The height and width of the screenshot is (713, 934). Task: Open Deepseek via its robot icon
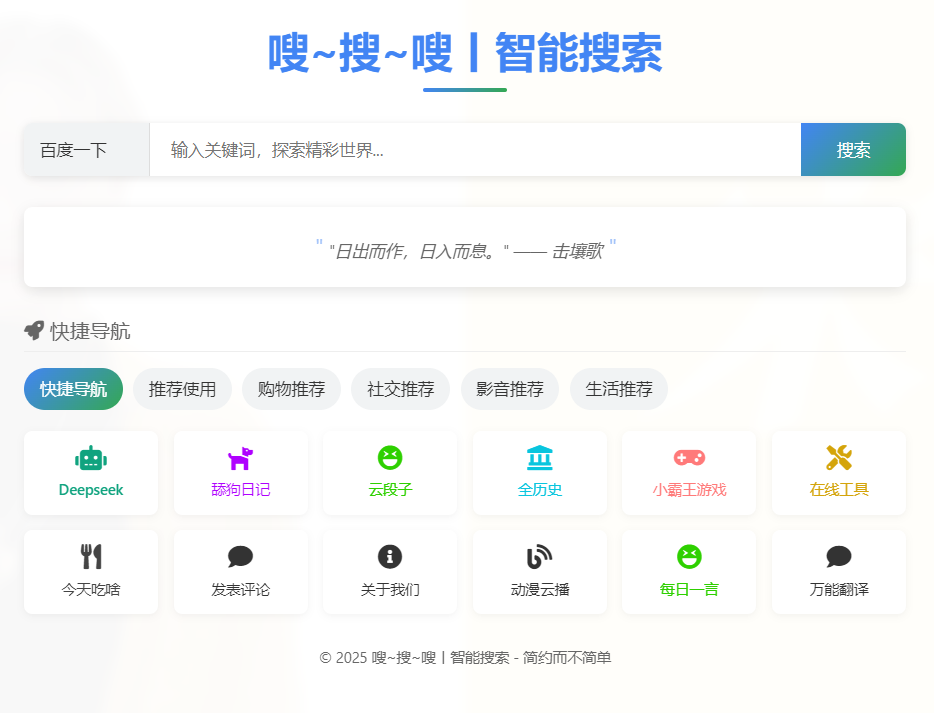click(91, 458)
